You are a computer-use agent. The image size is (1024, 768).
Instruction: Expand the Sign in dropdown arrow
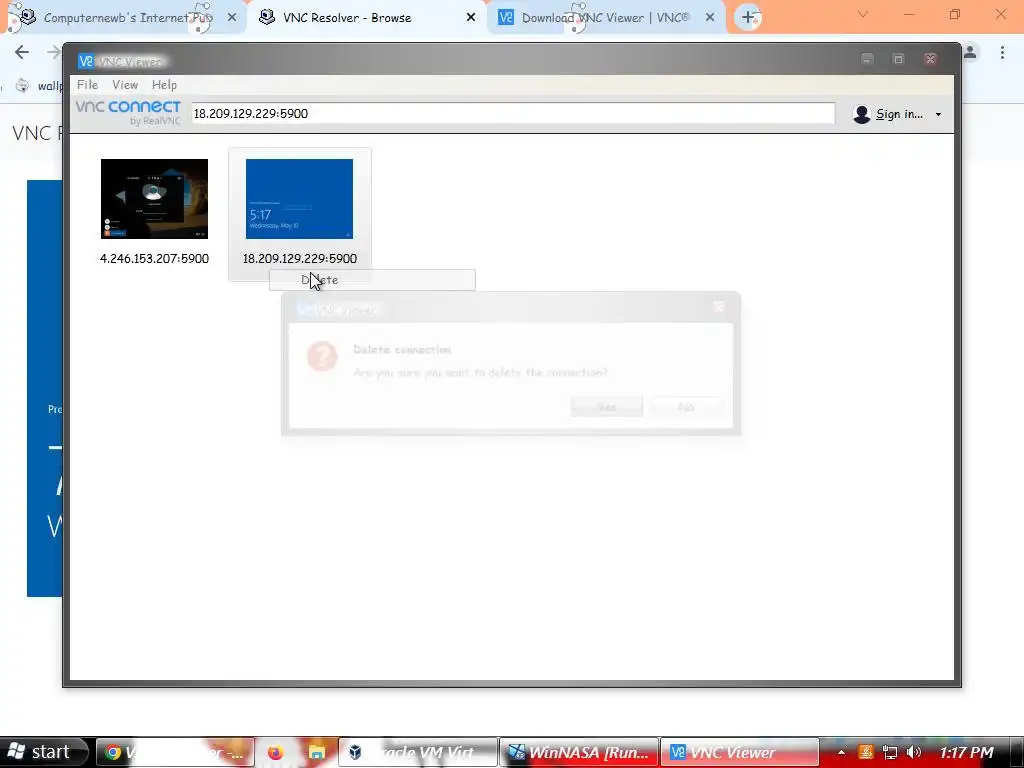[x=938, y=115]
